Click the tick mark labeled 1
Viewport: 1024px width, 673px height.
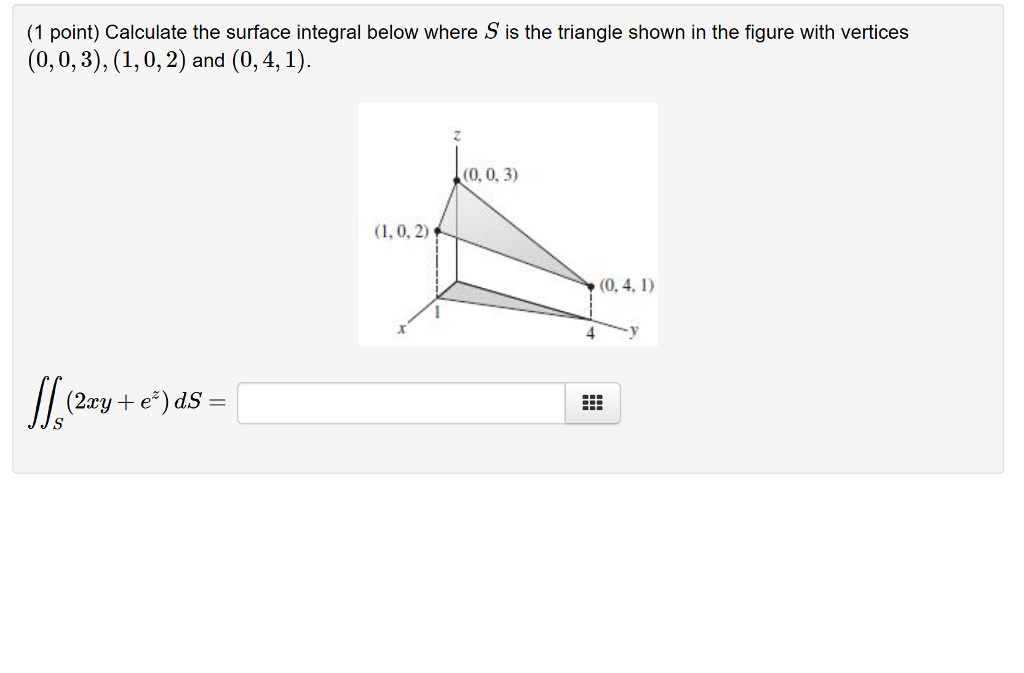(437, 310)
